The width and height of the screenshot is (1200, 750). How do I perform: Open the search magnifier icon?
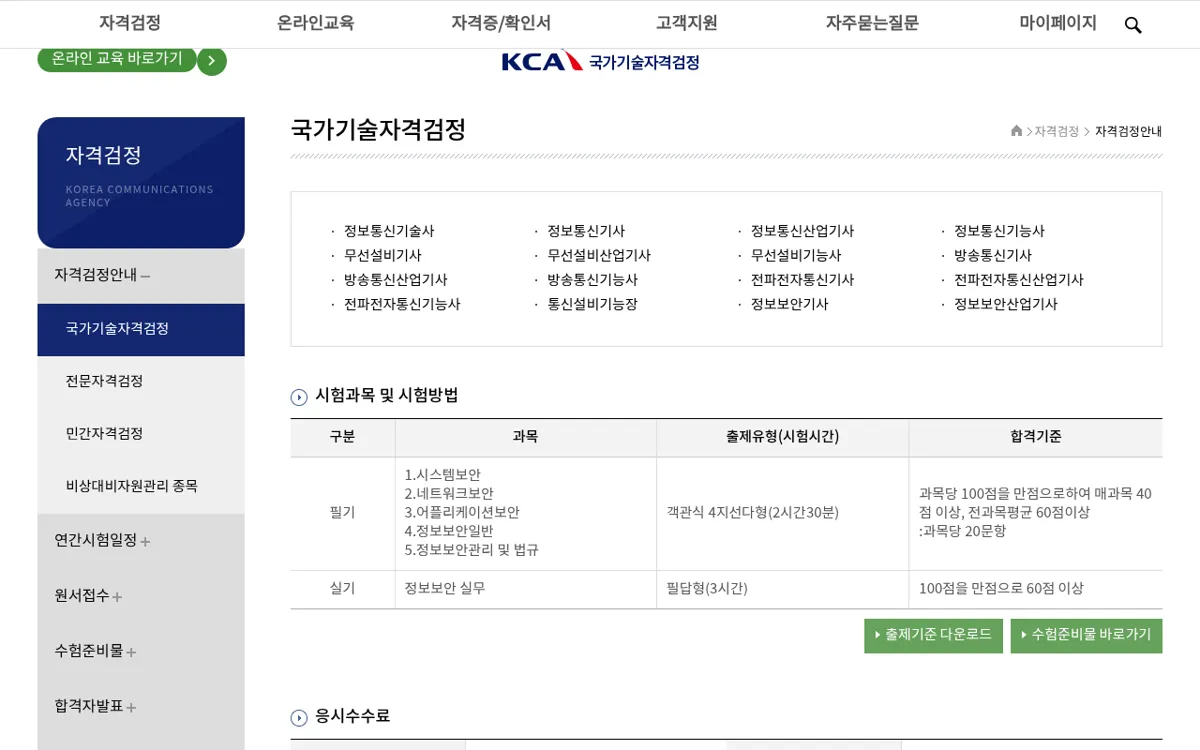1133,25
